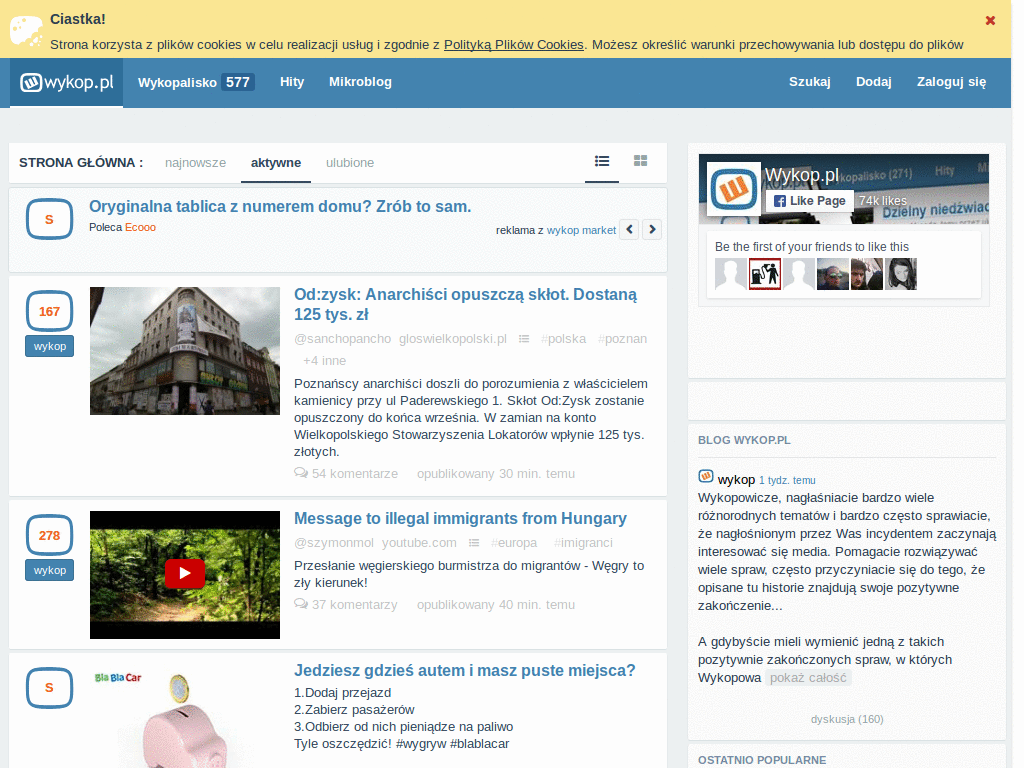Click the S sponsored badge for Ecooo ad
The image size is (1024, 768).
[49, 219]
